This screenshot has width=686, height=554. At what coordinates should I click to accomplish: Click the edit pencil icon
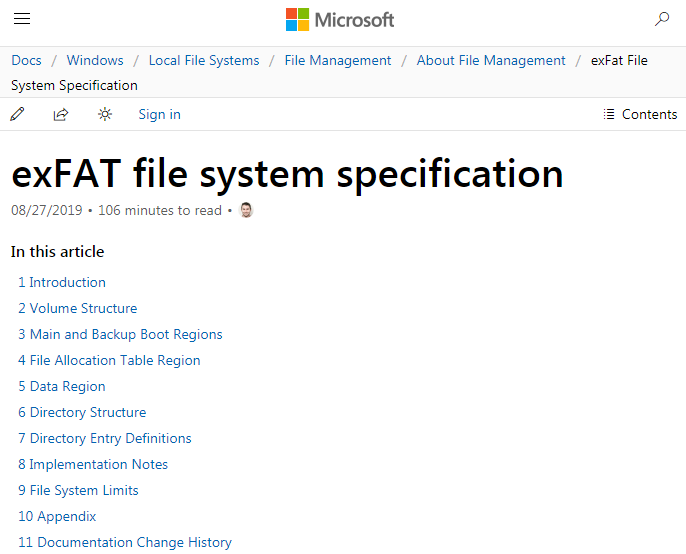pos(17,114)
